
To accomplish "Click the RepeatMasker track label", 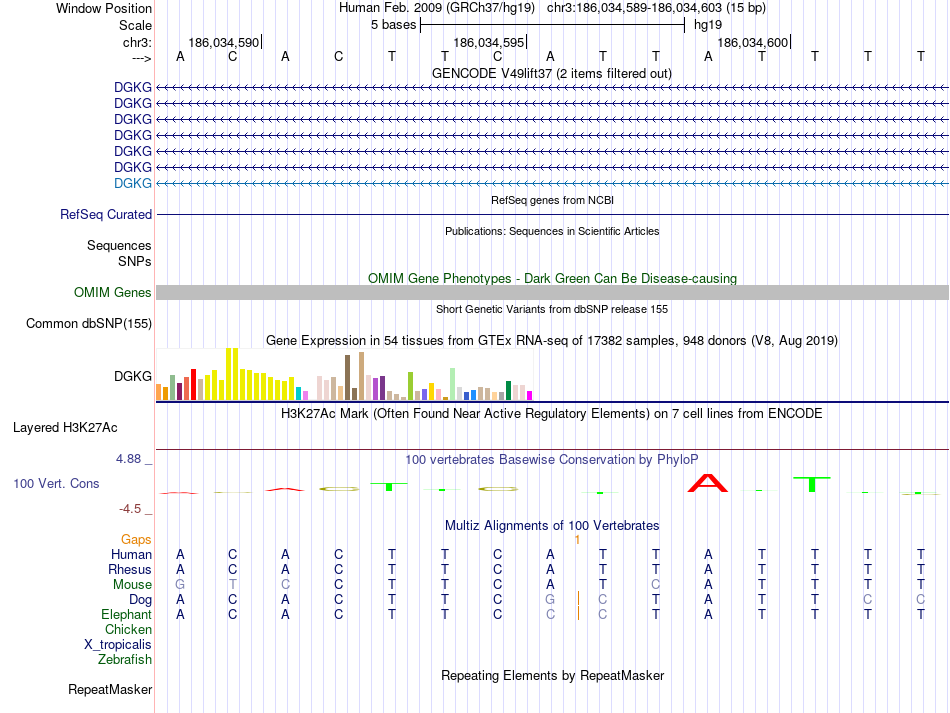I will [x=110, y=689].
